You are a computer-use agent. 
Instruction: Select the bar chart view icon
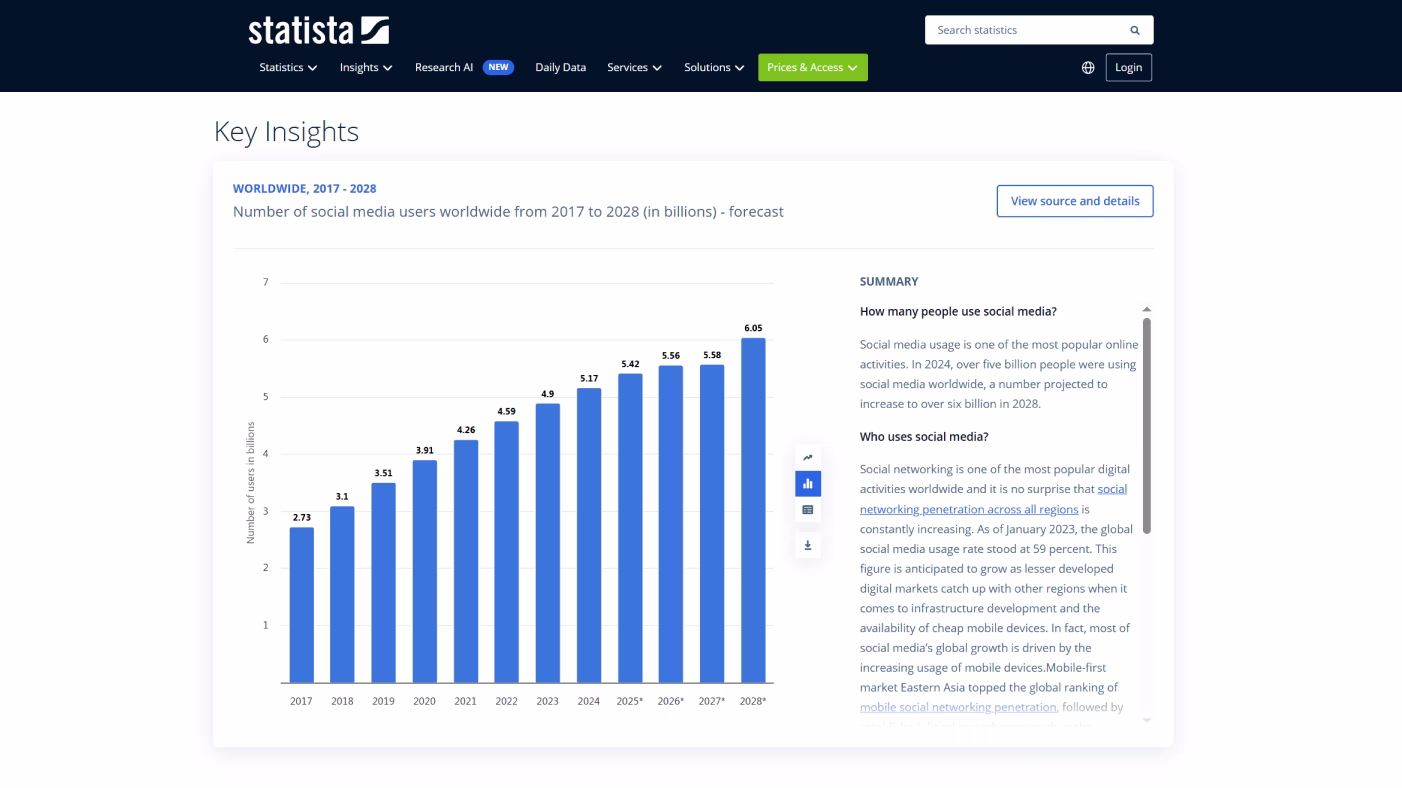point(807,483)
